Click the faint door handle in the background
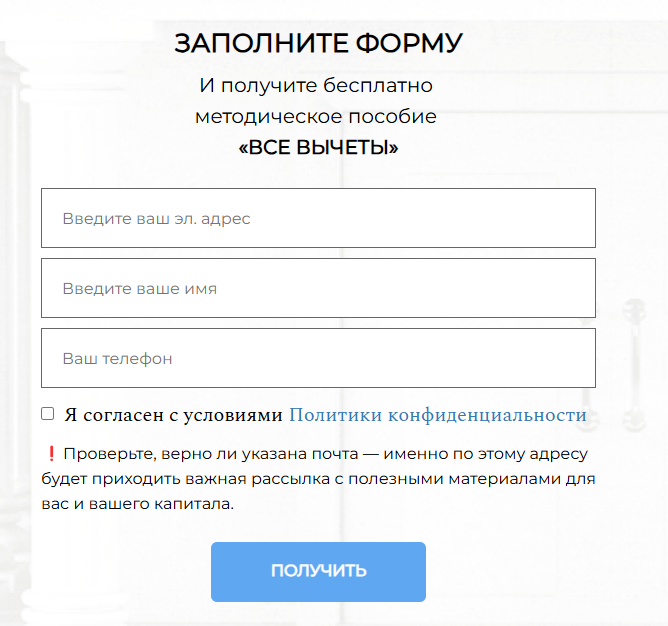 [635, 366]
